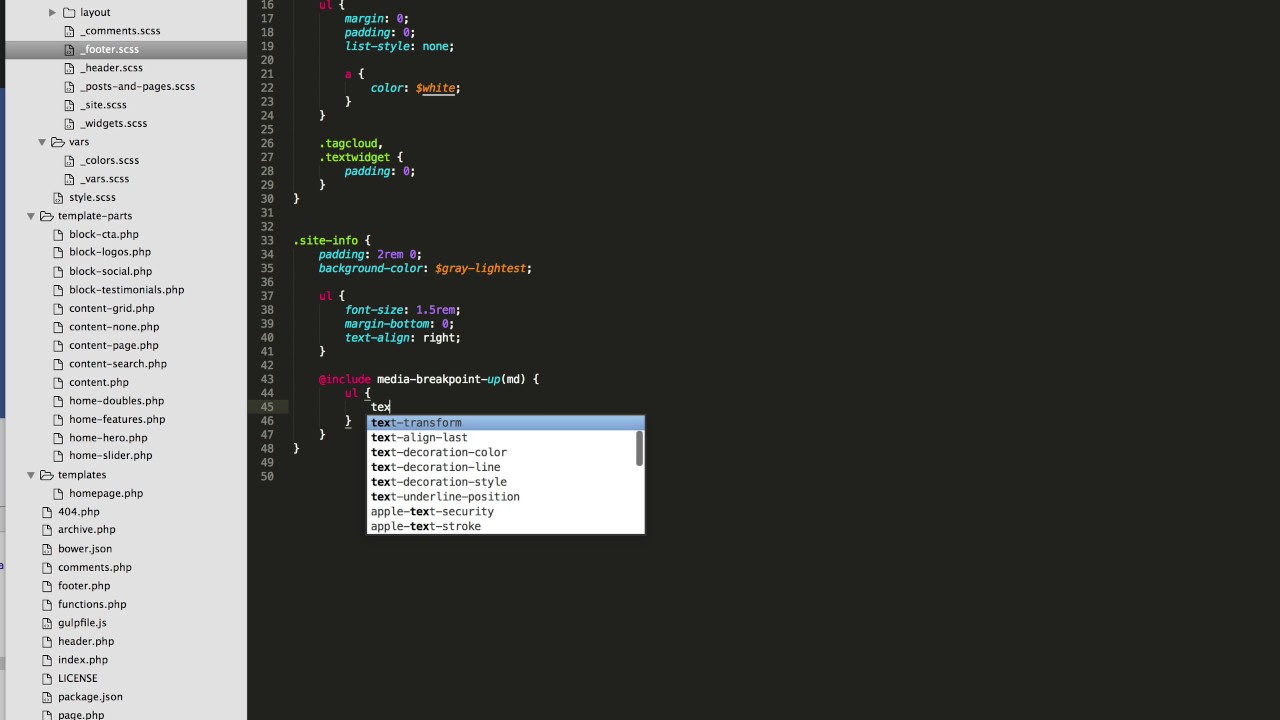Collapse the templates folder arrow
Screen dimensions: 1280x720
pyautogui.click(x=31, y=475)
